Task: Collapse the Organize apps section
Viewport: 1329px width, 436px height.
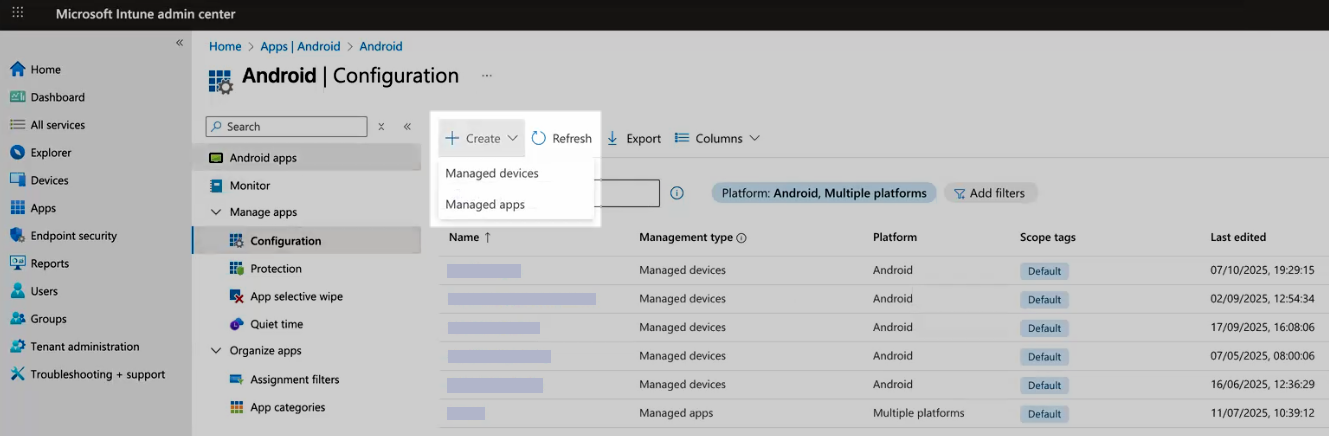Action: [216, 351]
